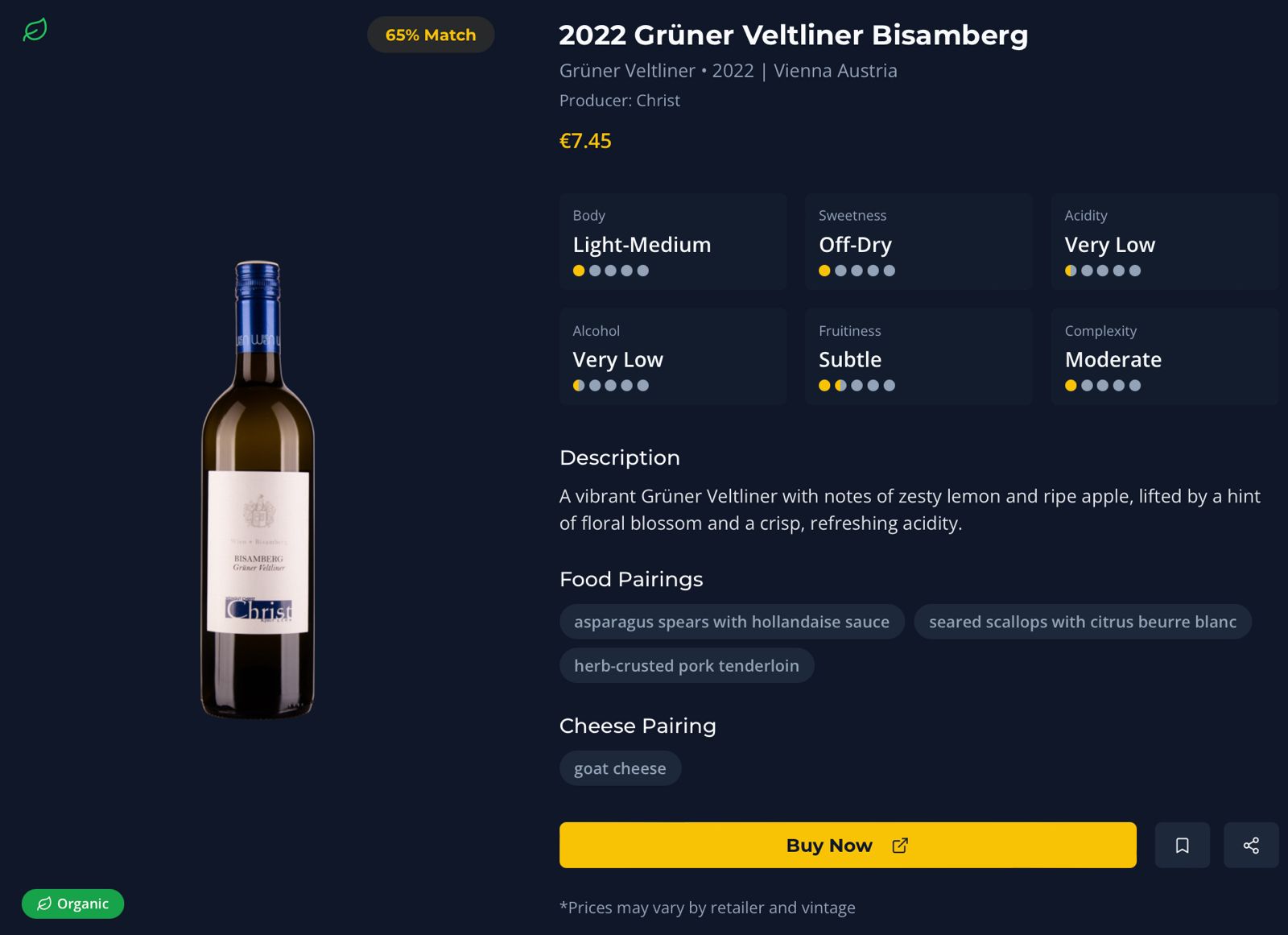Save the wine using the bookmark icon
Image resolution: width=1288 pixels, height=935 pixels.
pyautogui.click(x=1181, y=845)
